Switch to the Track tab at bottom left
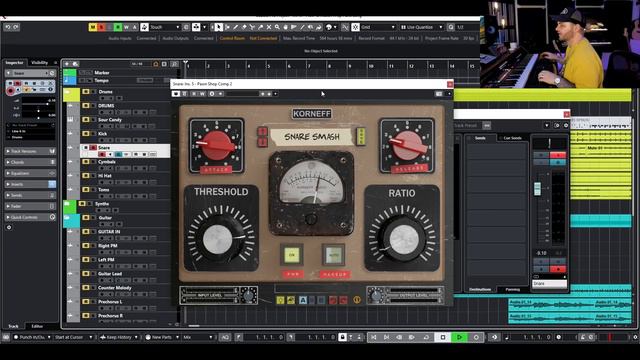This screenshot has width=640, height=360. [x=13, y=326]
